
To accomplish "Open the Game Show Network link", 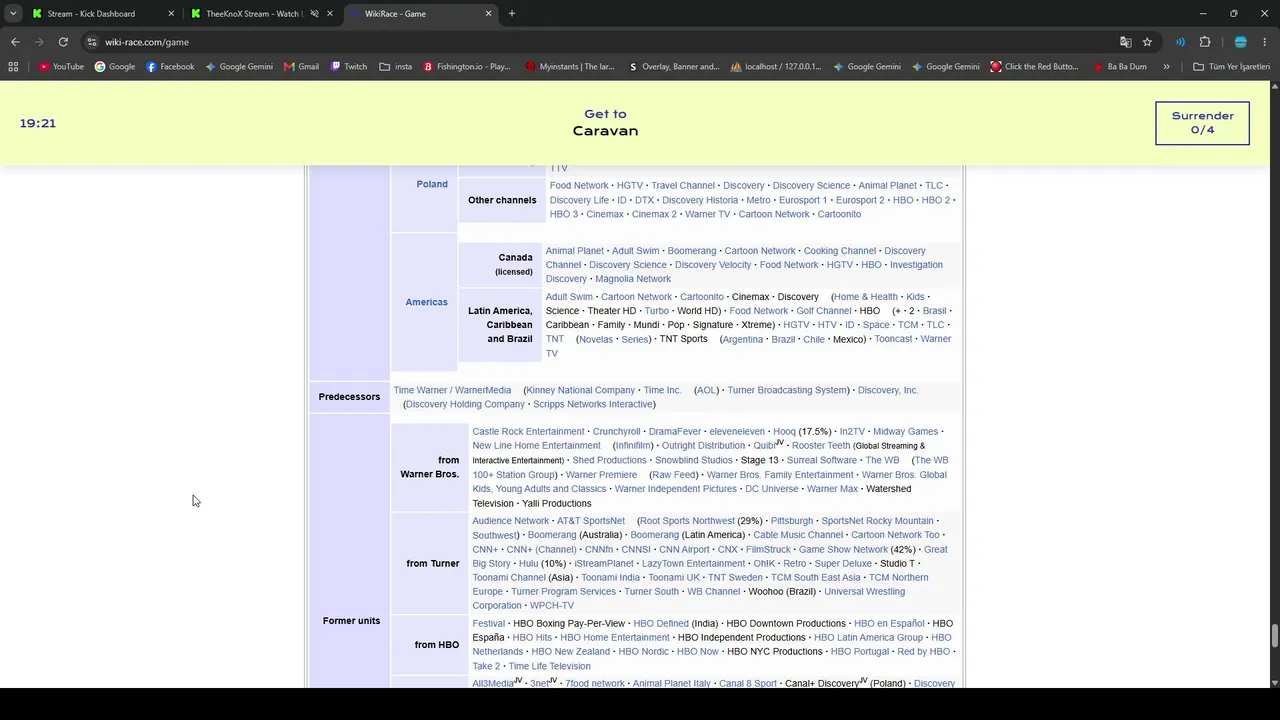I will [x=843, y=550].
